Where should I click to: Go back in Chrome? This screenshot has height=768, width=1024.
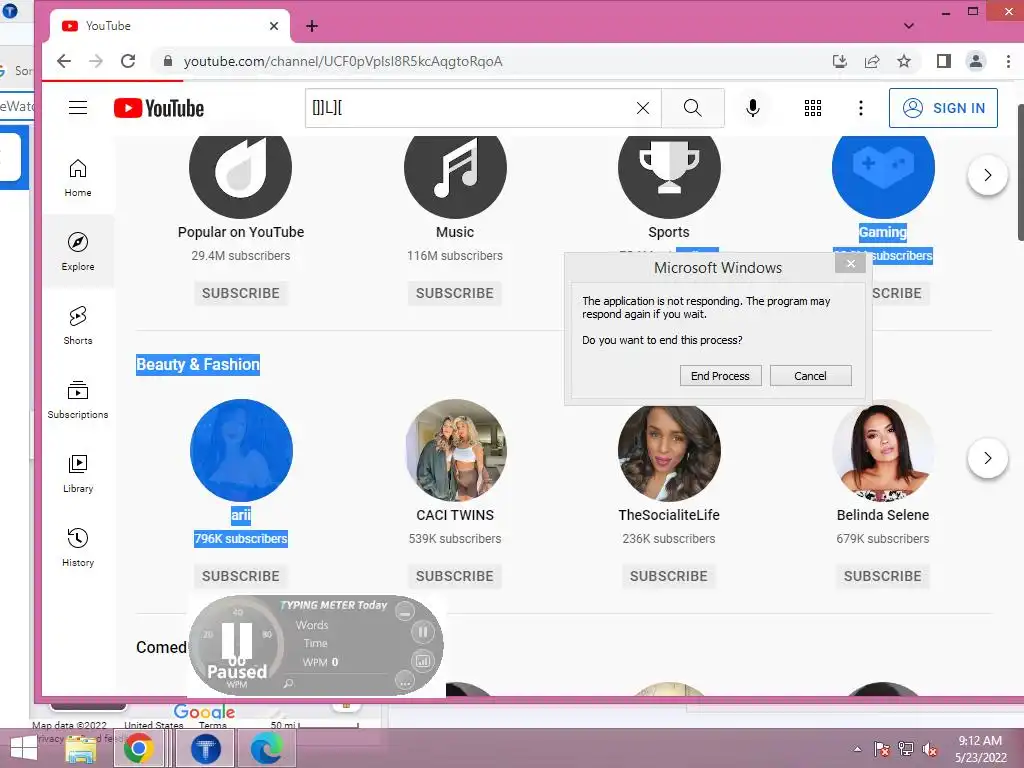tap(64, 61)
